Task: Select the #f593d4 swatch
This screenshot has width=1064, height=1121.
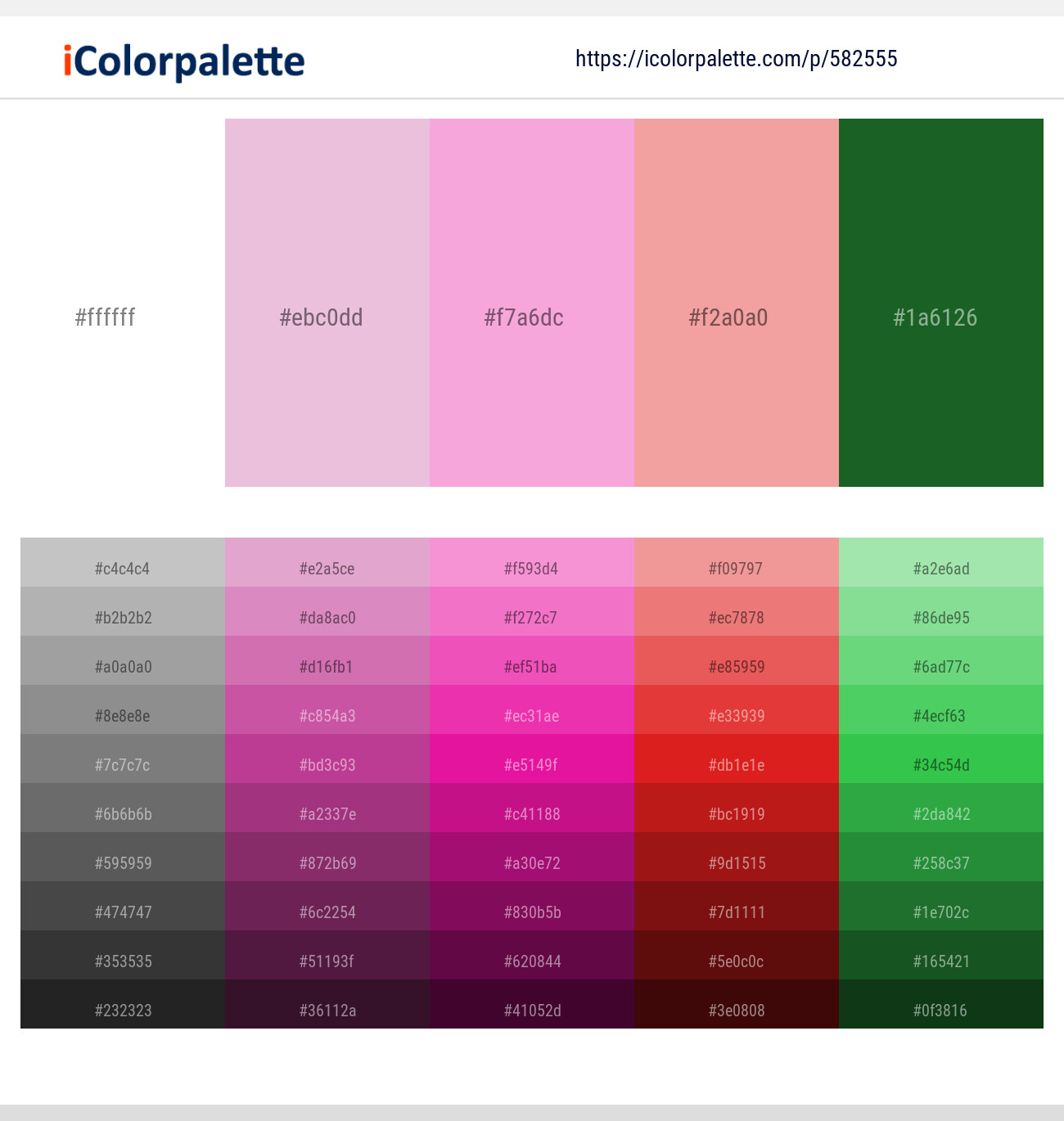Action: point(531,569)
